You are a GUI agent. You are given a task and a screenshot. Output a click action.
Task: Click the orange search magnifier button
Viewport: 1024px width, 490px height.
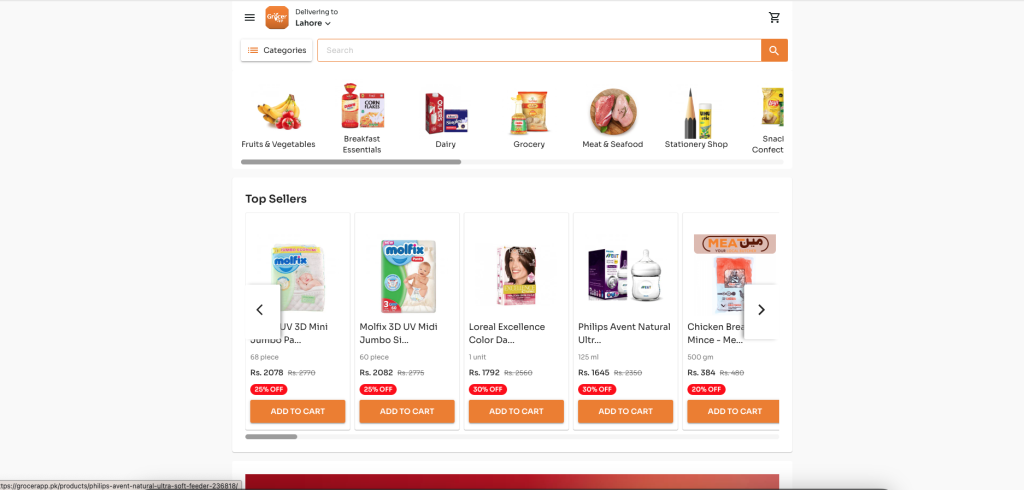[775, 50]
